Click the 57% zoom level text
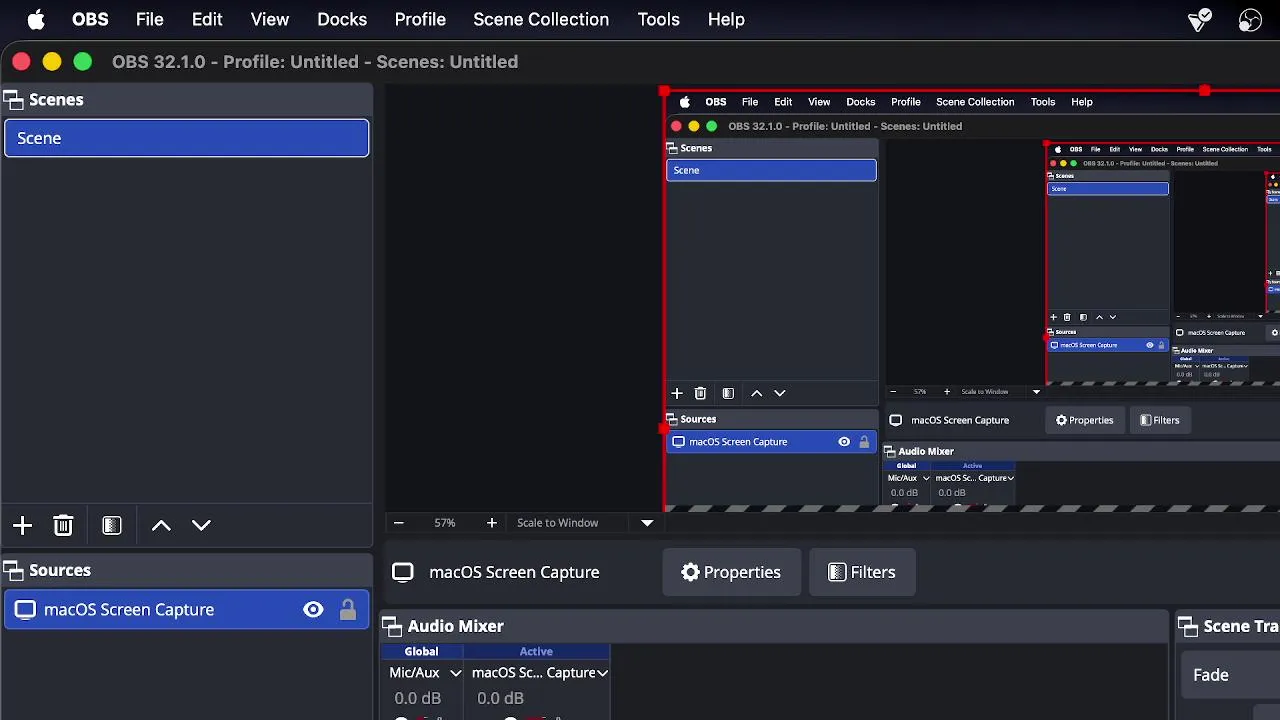The height and width of the screenshot is (720, 1280). pos(445,523)
